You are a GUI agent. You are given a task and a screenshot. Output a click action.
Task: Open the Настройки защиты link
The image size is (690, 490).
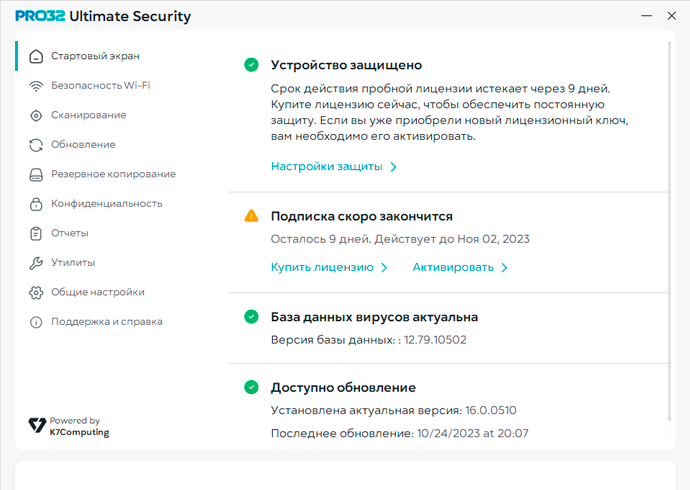coord(326,167)
